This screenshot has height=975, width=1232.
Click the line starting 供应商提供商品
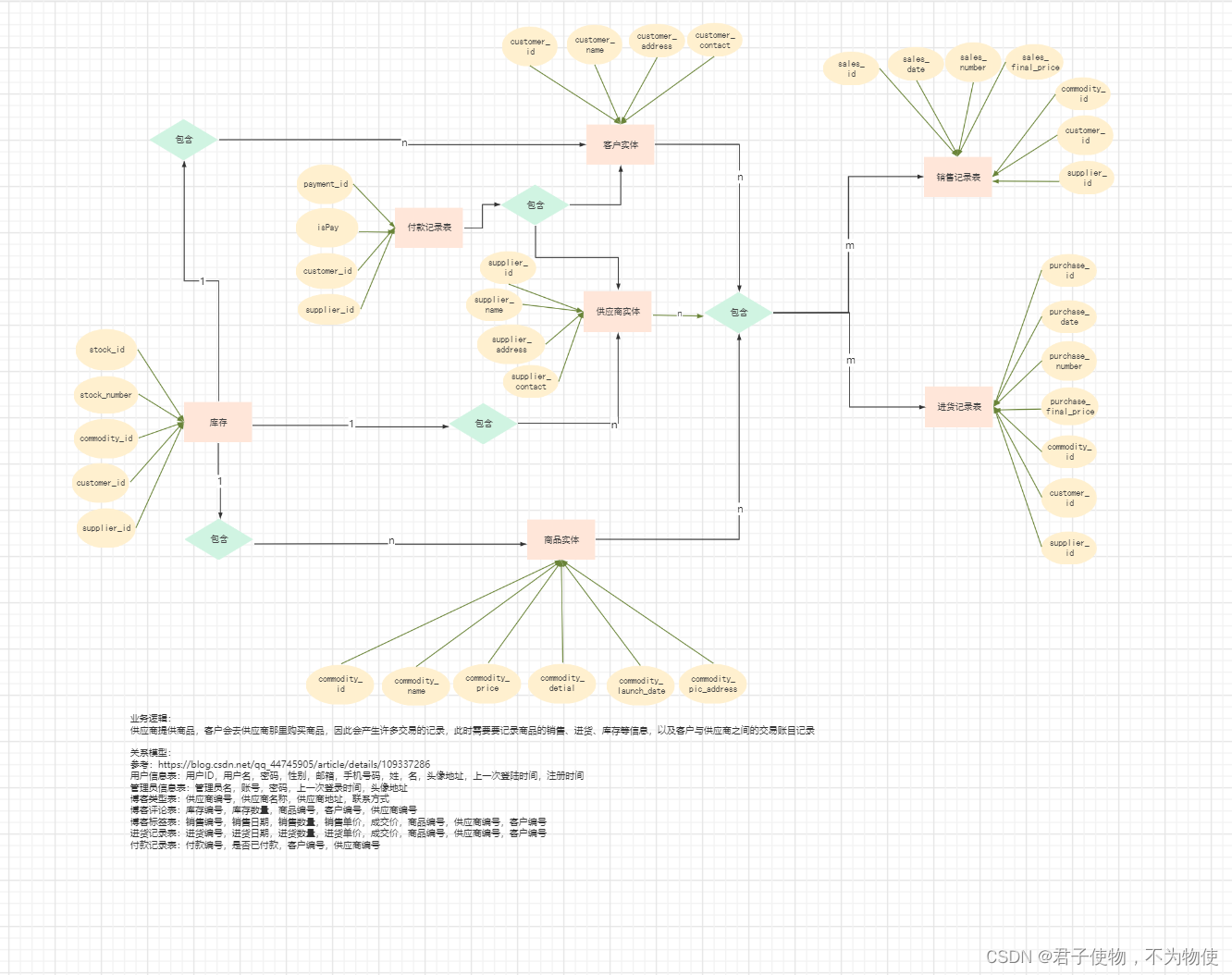[472, 730]
